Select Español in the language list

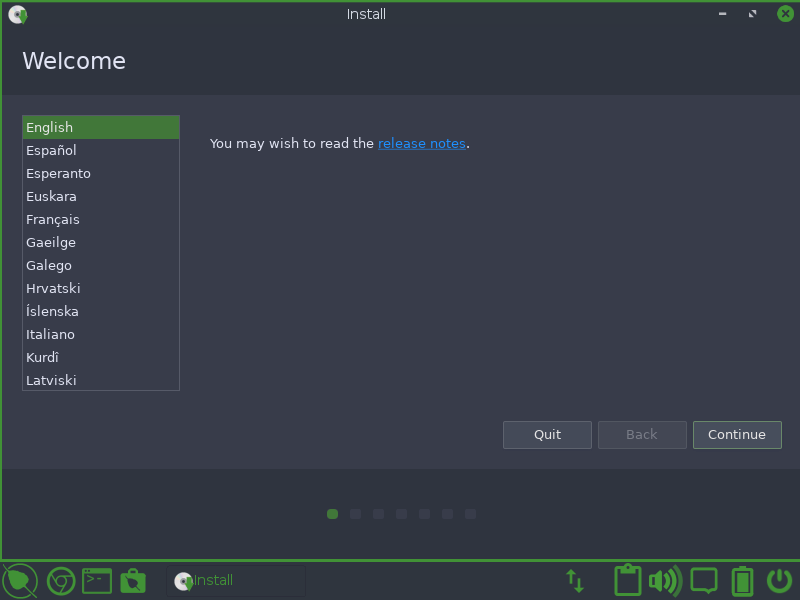(101, 151)
